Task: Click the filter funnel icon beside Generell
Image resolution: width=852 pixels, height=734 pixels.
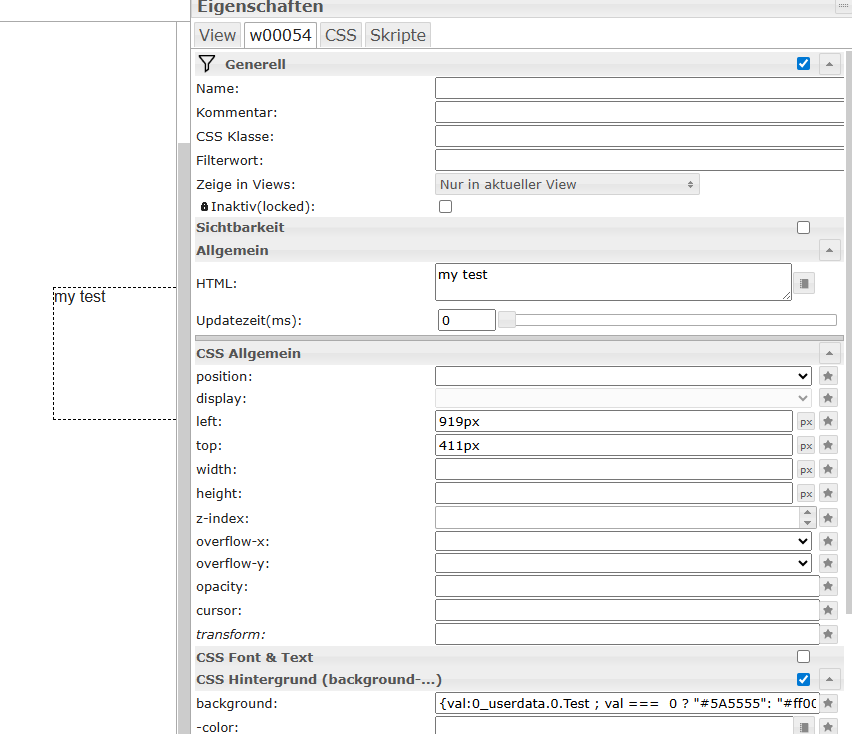Action: (x=207, y=64)
